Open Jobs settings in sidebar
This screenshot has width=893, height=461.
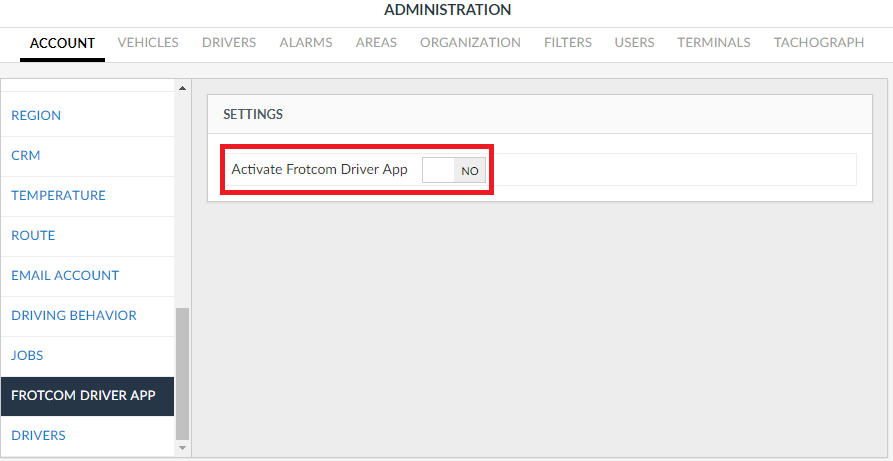[x=27, y=356]
